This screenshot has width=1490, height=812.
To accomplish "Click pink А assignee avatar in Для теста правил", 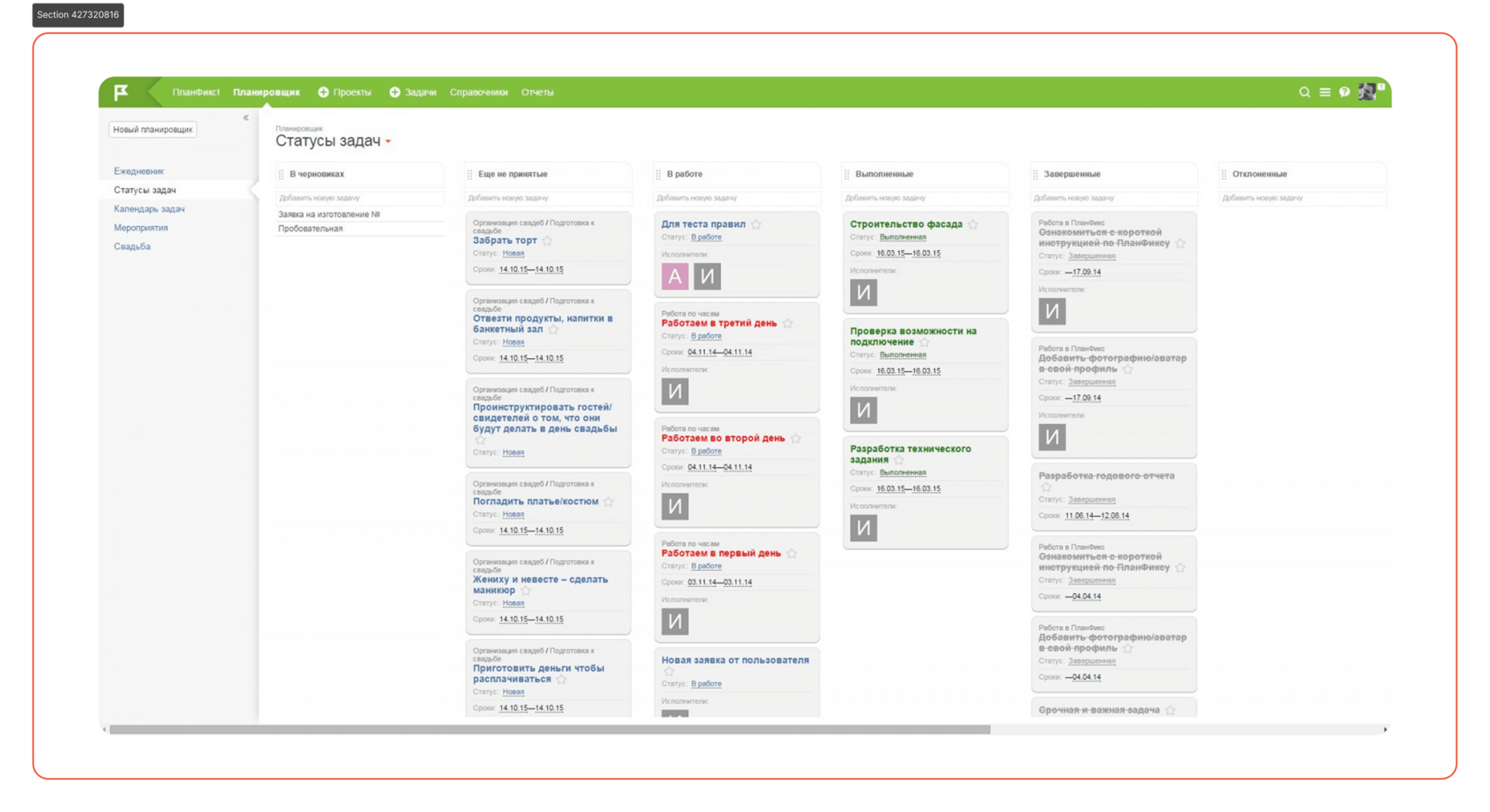I will pos(675,277).
